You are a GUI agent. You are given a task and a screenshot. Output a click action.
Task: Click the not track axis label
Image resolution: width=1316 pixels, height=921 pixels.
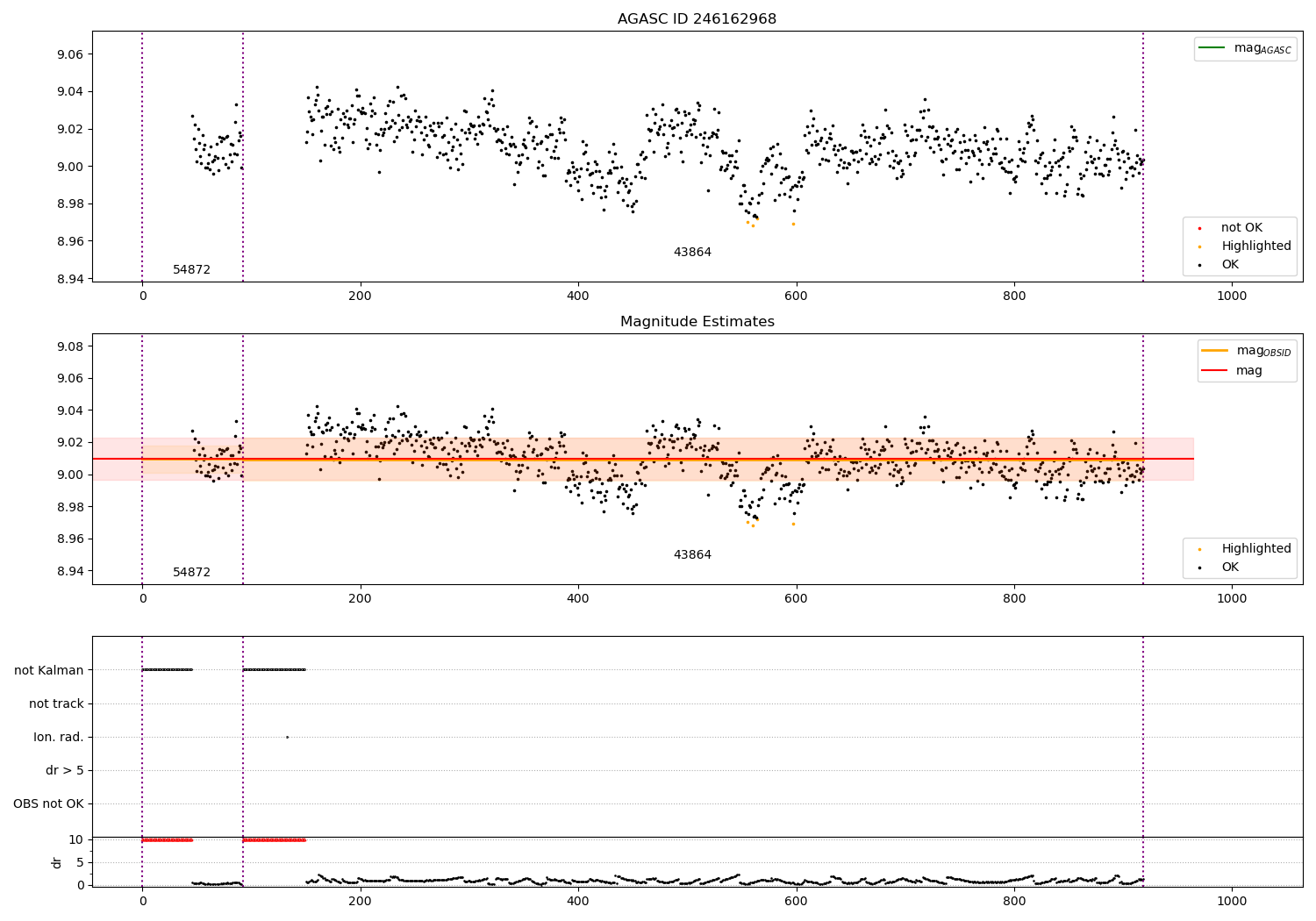coord(56,703)
